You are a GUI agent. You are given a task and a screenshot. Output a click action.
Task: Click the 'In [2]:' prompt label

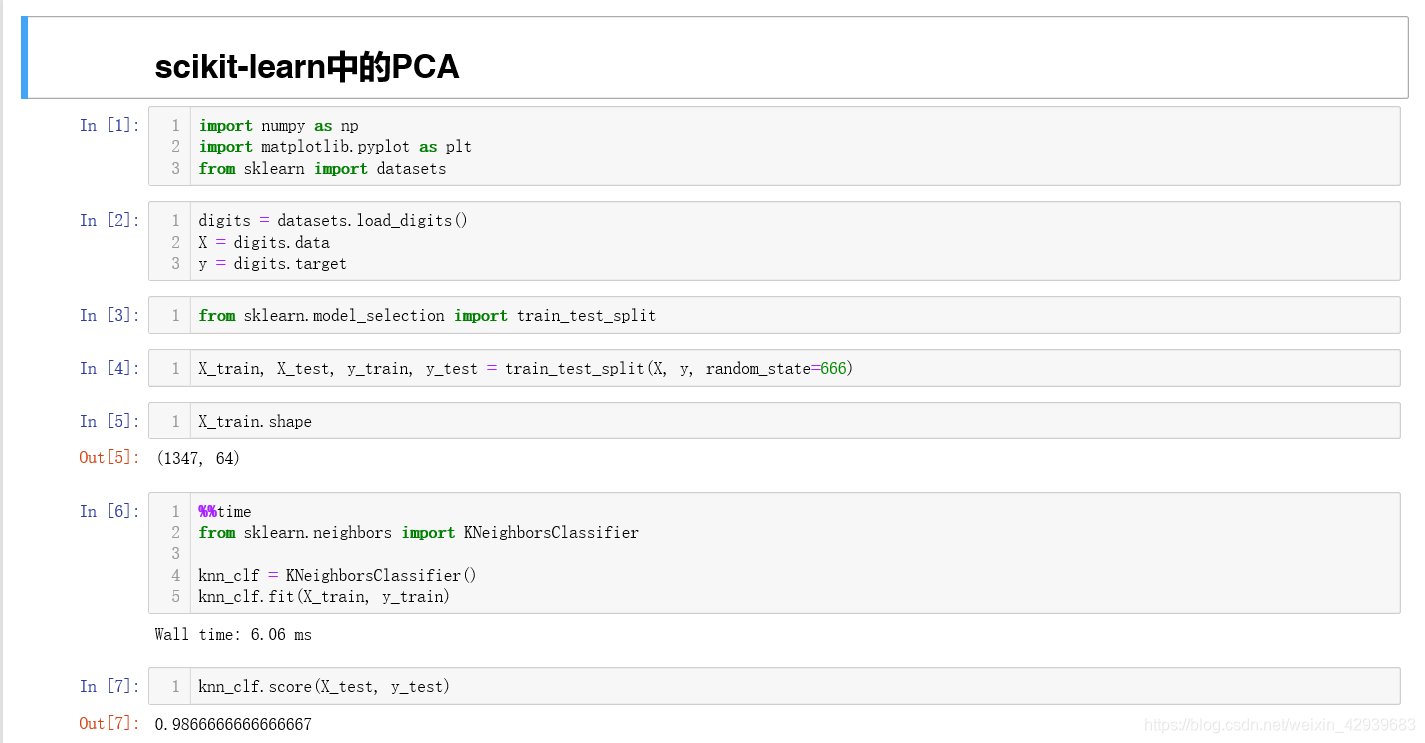110,220
